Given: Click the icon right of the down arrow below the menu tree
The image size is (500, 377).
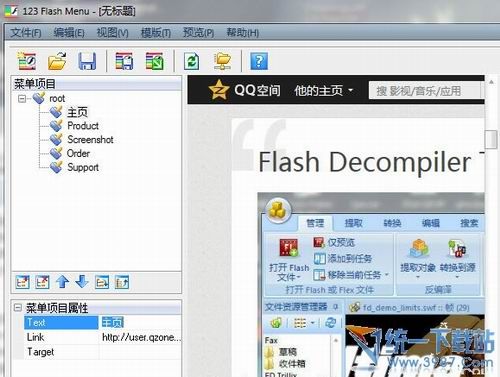Looking at the screenshot, I should [102, 282].
